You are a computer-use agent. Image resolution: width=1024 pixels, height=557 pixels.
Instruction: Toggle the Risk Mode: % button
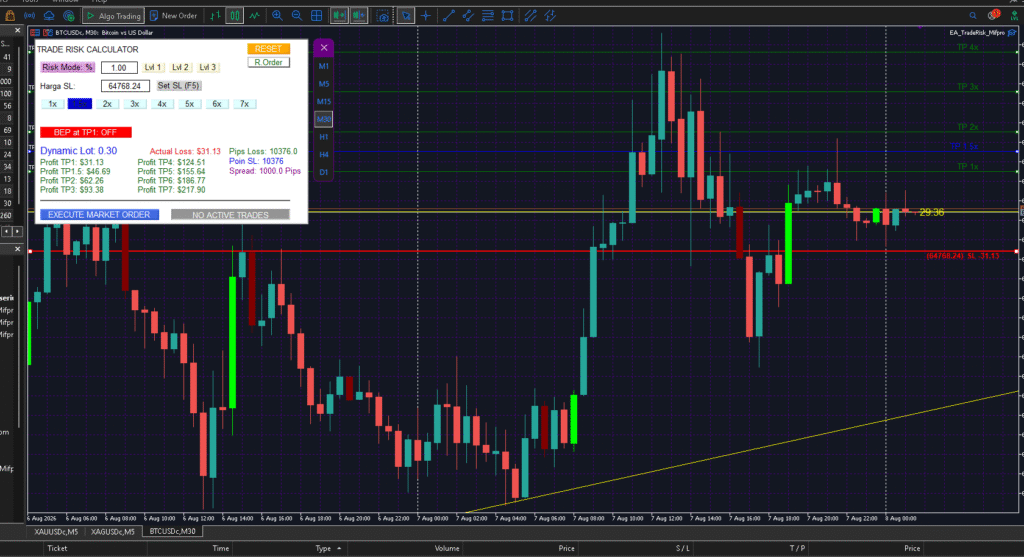pyautogui.click(x=67, y=67)
